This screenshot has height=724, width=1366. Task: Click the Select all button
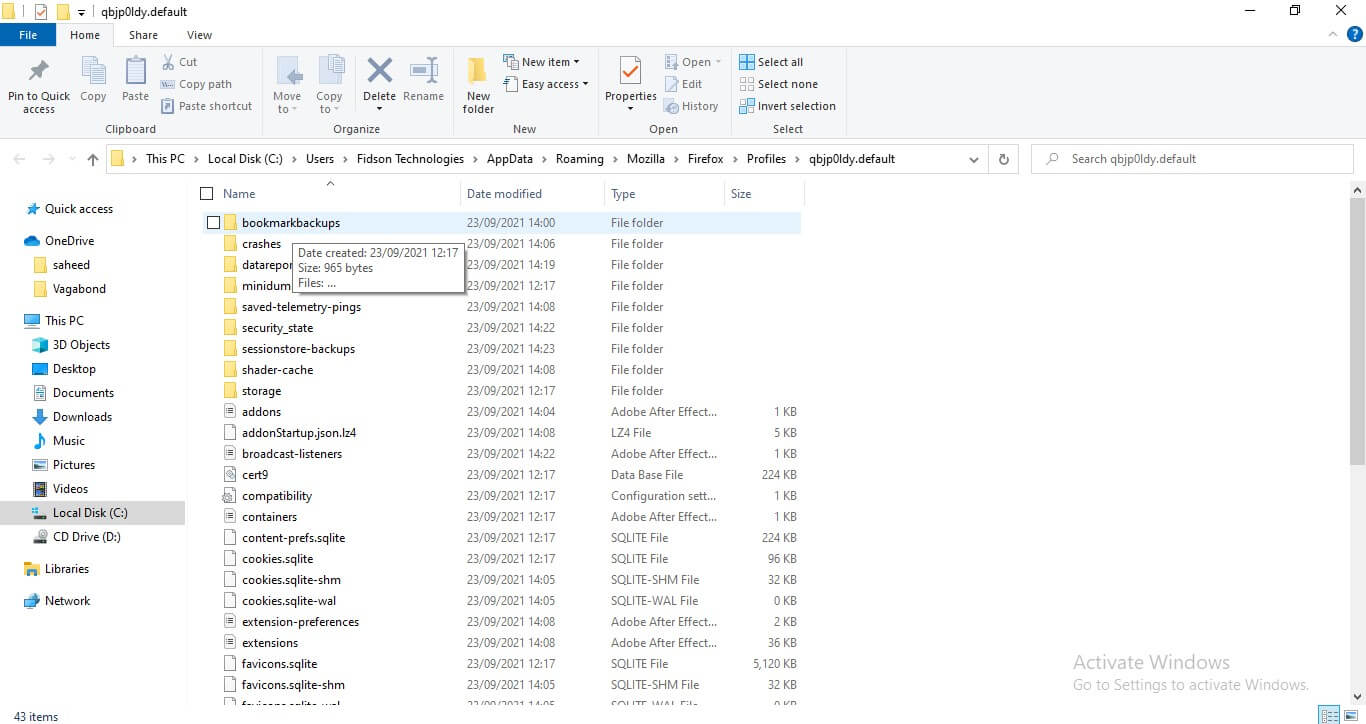tap(771, 61)
